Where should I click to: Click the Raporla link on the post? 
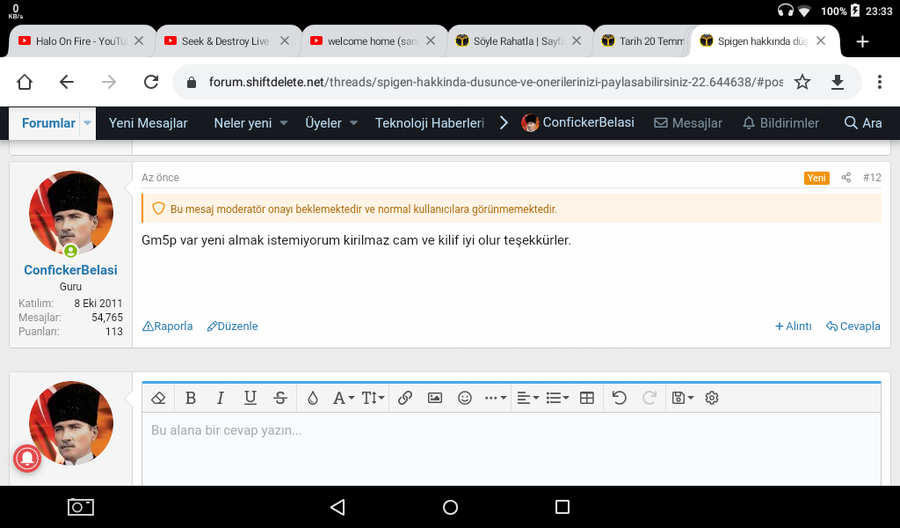coord(167,326)
